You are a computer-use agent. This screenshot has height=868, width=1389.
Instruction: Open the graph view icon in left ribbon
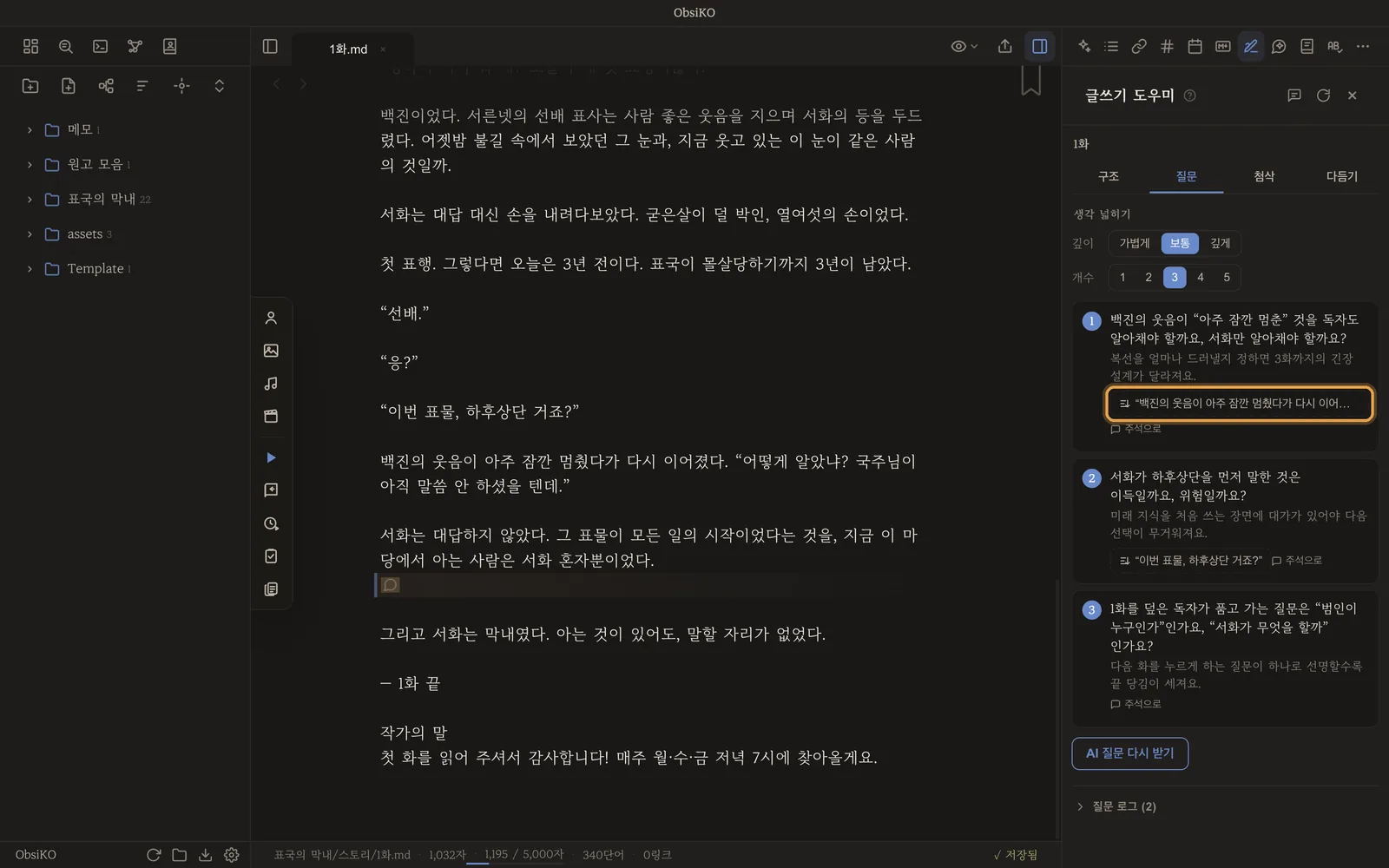click(x=135, y=47)
